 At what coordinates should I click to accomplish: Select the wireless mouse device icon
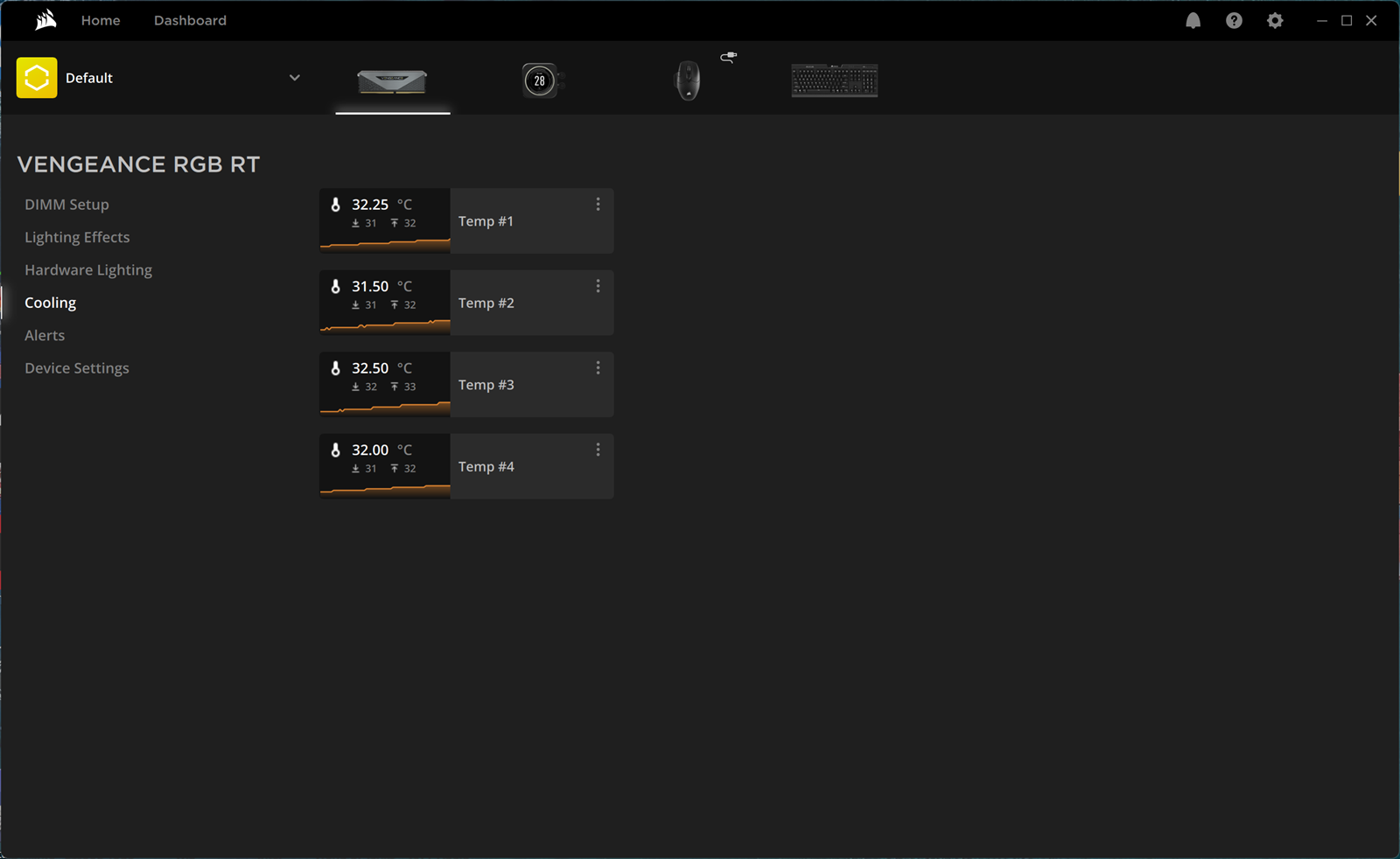tap(688, 80)
